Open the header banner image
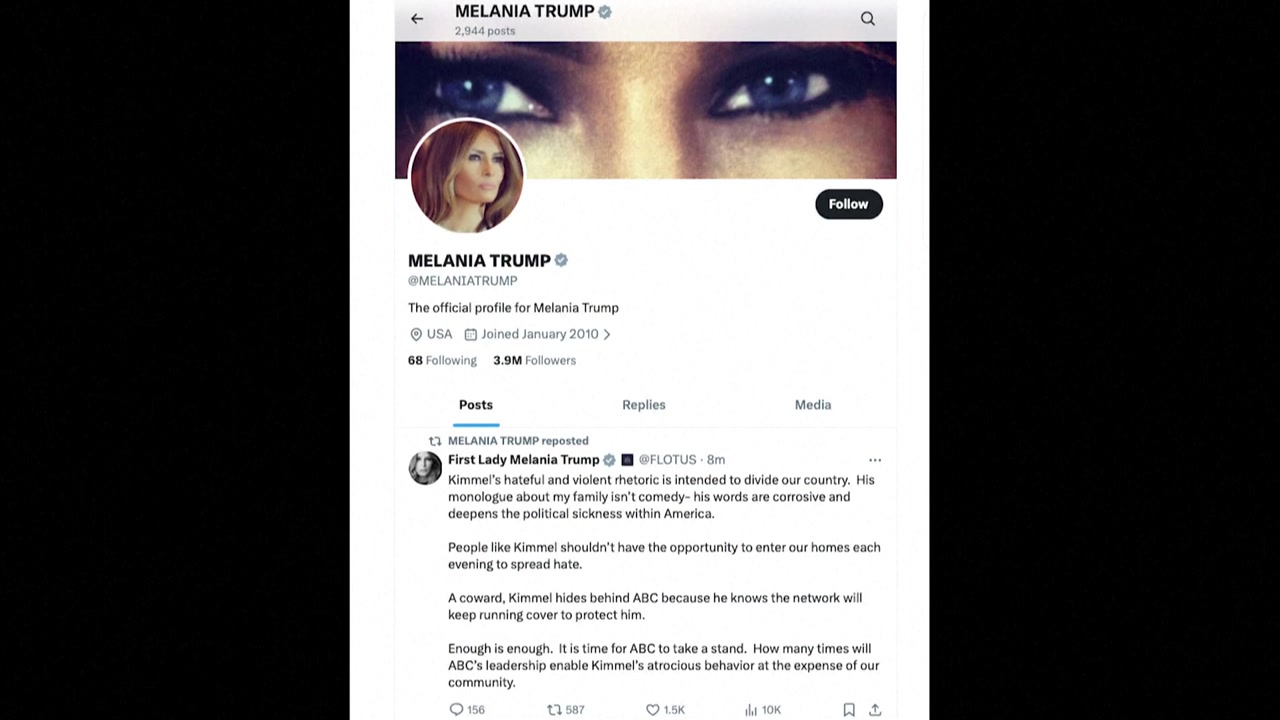Viewport: 1280px width, 720px height. click(x=700, y=100)
